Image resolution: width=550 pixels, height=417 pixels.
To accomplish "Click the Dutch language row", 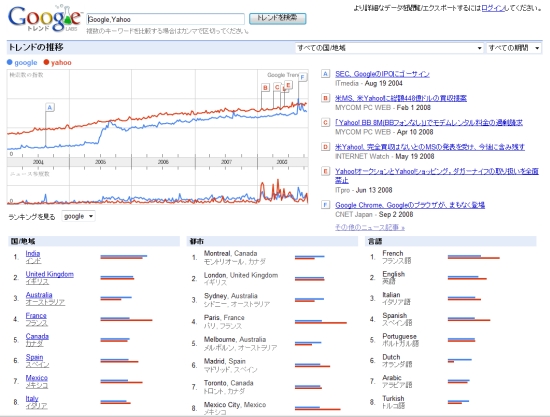I will coord(450,360).
